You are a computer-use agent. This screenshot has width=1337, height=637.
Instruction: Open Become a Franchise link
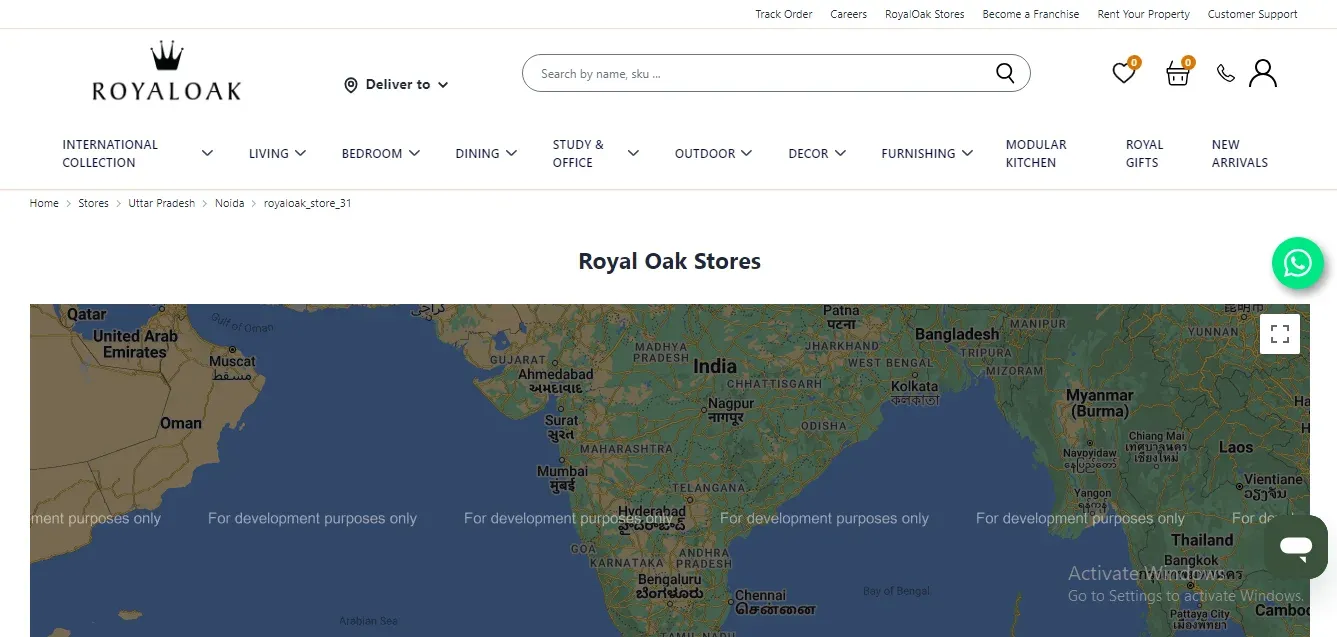pos(1031,14)
